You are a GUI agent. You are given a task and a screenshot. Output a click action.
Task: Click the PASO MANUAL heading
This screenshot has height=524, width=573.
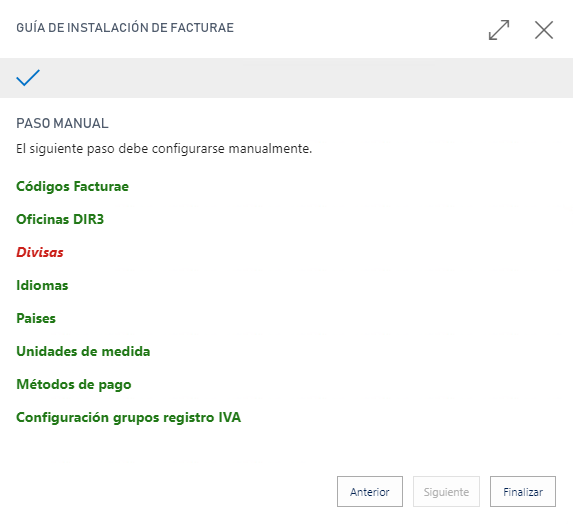pyautogui.click(x=62, y=123)
